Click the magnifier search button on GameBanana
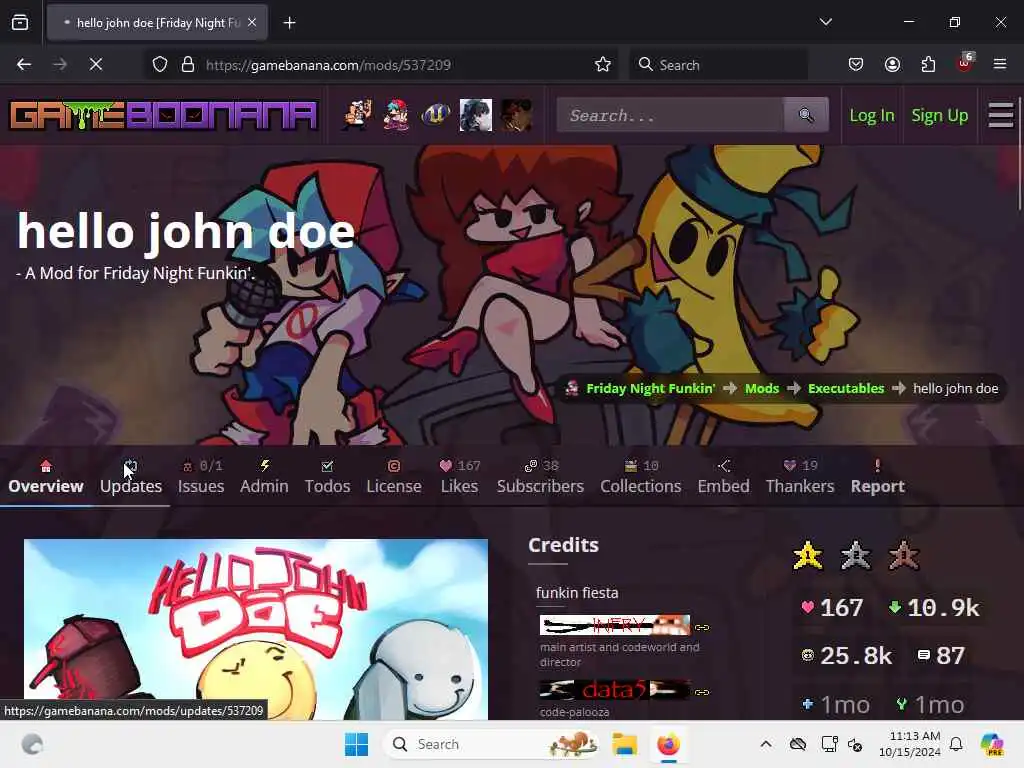Screen dimensions: 1024x768 click(806, 116)
